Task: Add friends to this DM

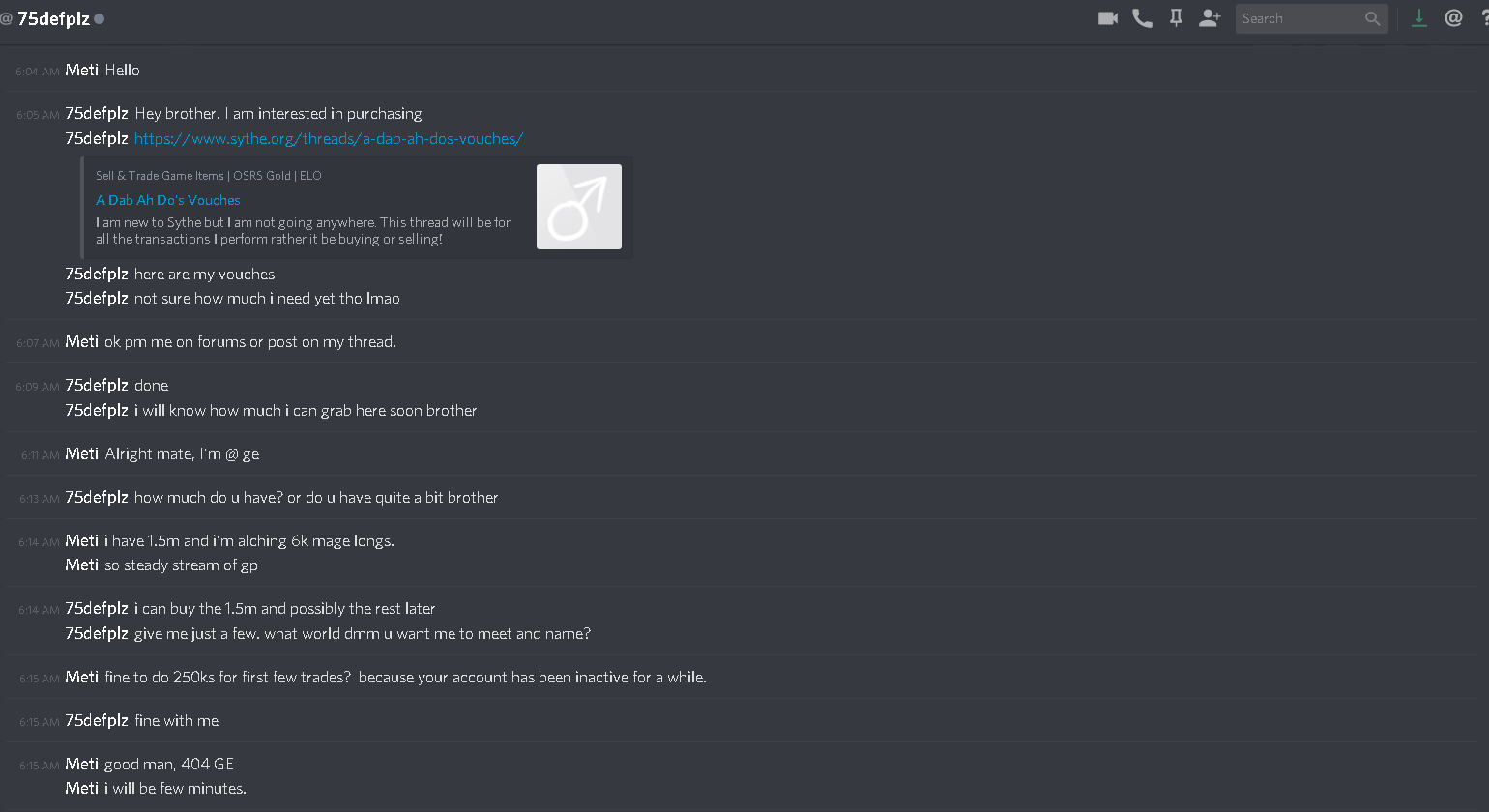Action: click(x=1210, y=18)
